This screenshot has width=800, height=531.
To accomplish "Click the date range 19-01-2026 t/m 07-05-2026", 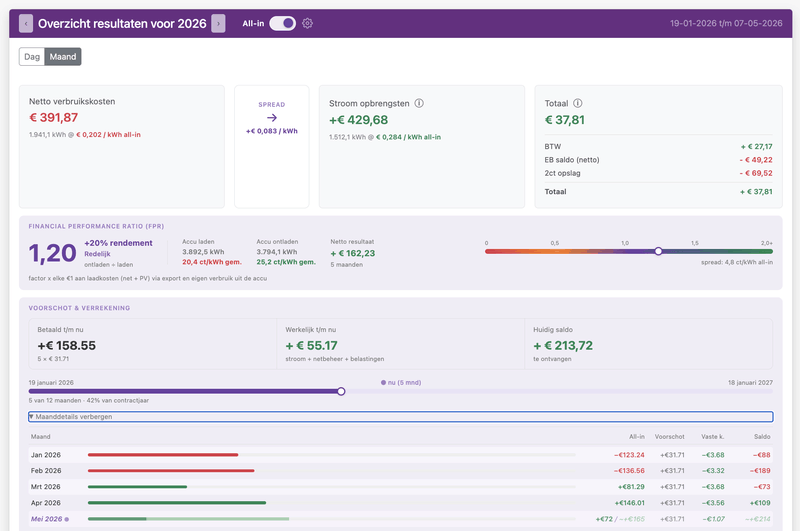I will pos(726,23).
